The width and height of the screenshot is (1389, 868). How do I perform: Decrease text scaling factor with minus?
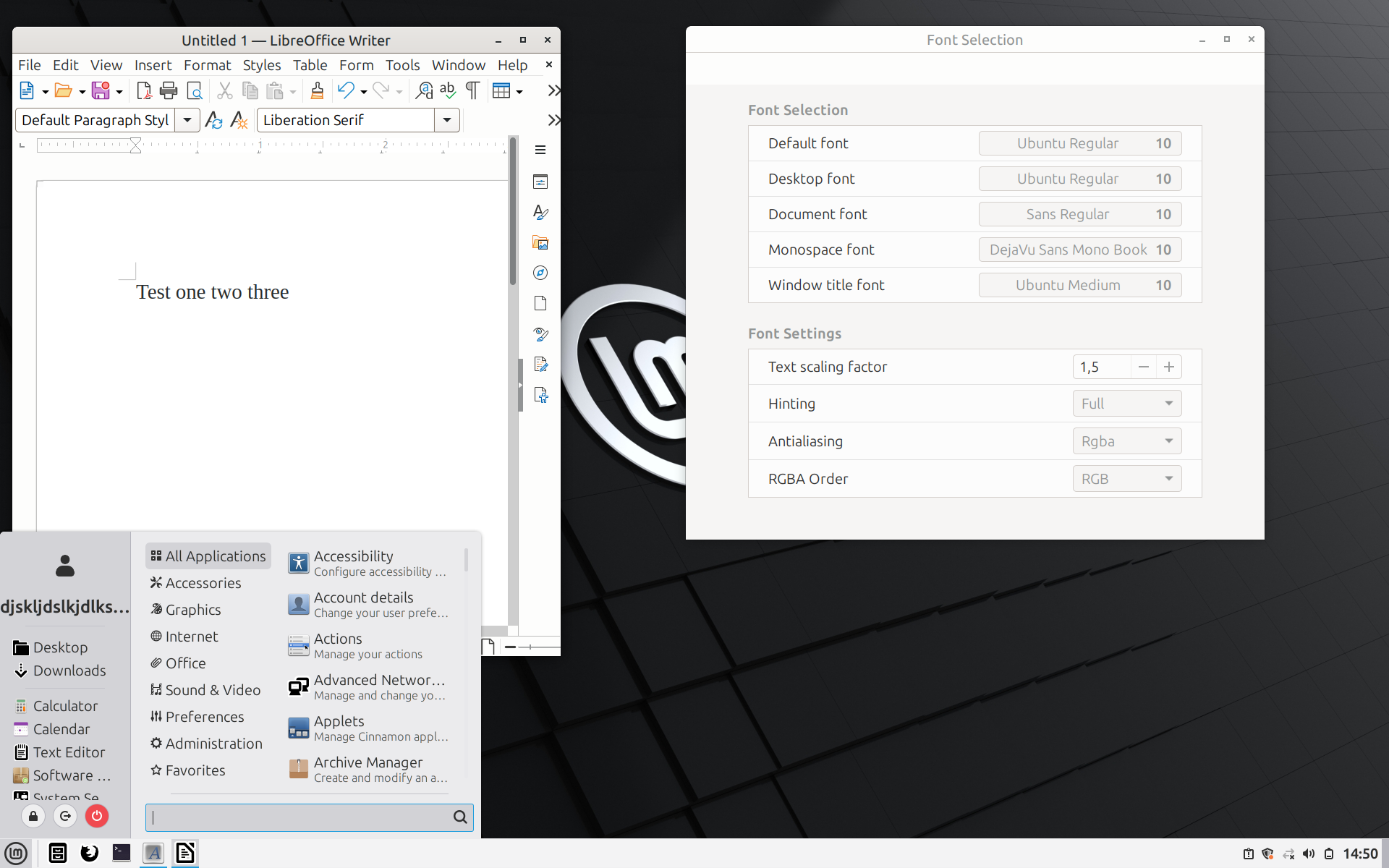coord(1143,367)
